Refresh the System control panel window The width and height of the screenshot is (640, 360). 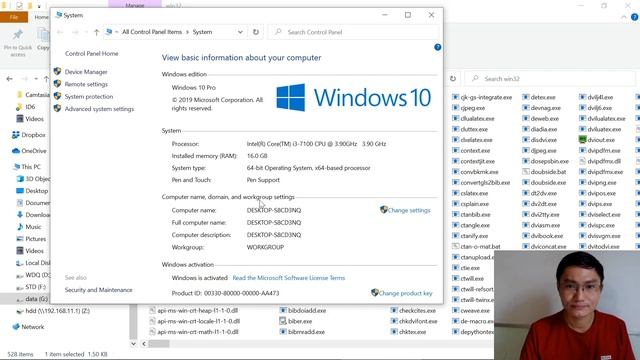pos(256,32)
